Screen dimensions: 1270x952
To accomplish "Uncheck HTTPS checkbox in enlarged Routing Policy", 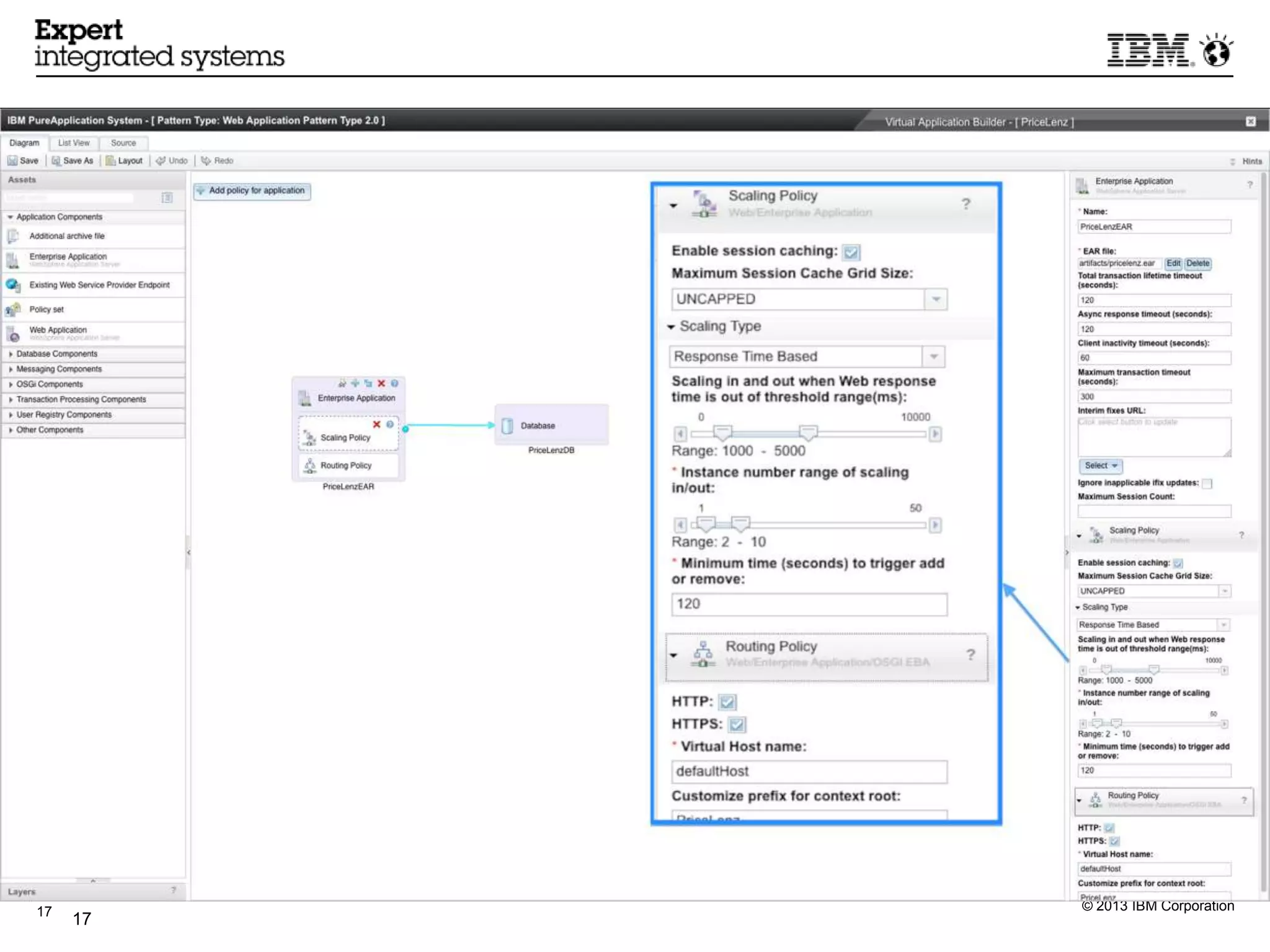I will pyautogui.click(x=737, y=725).
